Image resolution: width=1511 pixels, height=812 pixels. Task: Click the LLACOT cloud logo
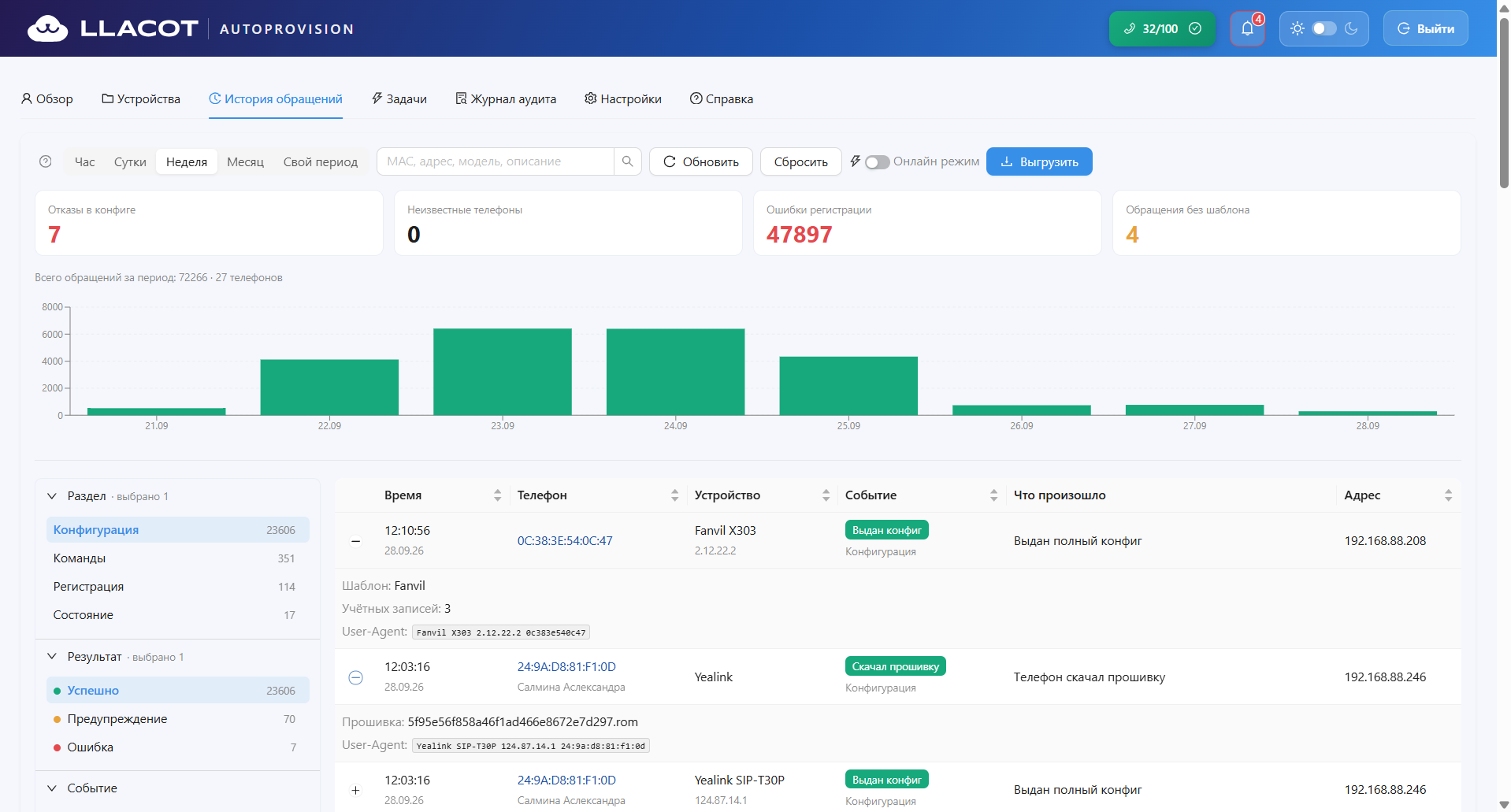tap(47, 28)
